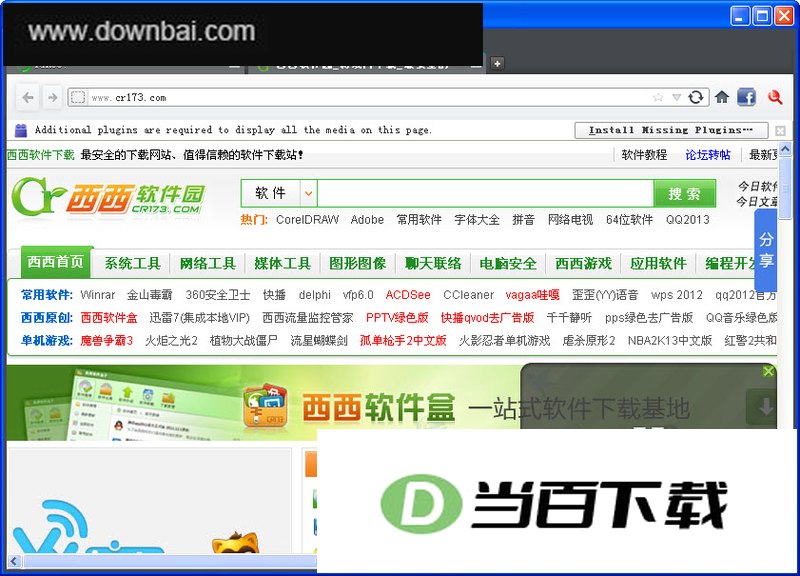
Task: Click the download arrow on banner overlay
Action: pyautogui.click(x=764, y=407)
